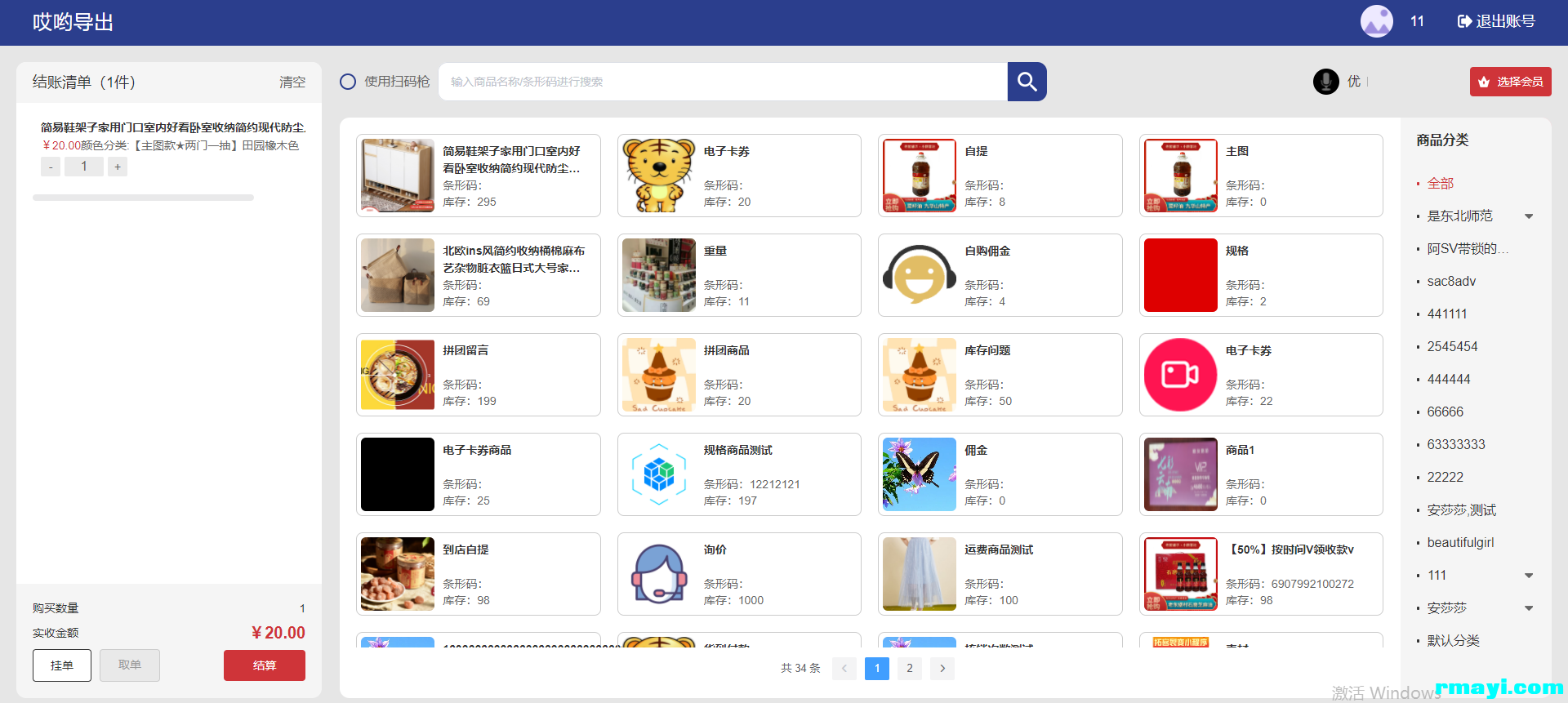
Task: Select the 运费商品测试 skirt product
Action: [920, 574]
